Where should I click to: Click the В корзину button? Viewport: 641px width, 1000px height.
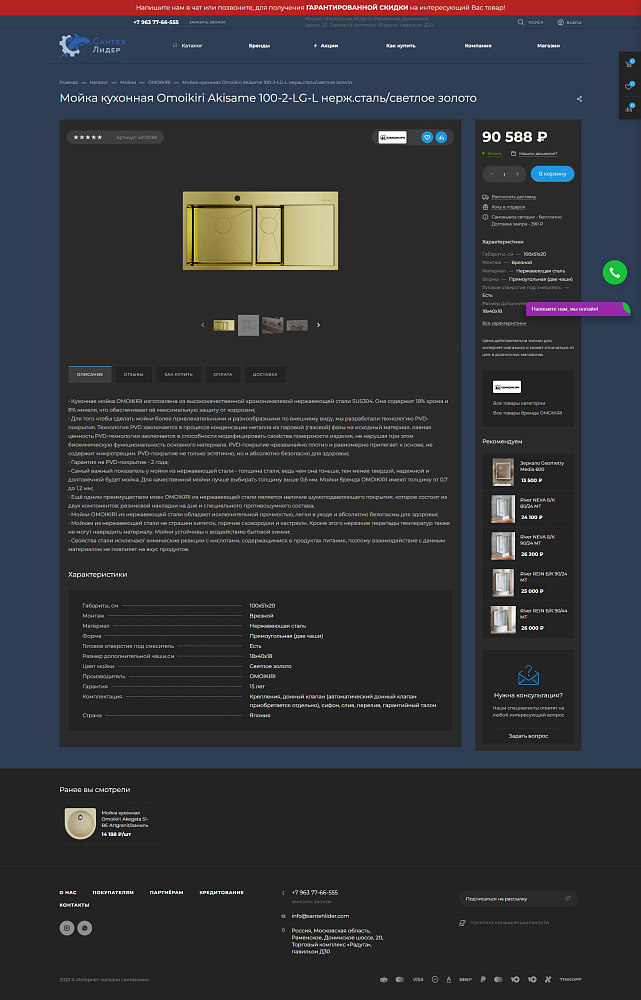click(552, 174)
